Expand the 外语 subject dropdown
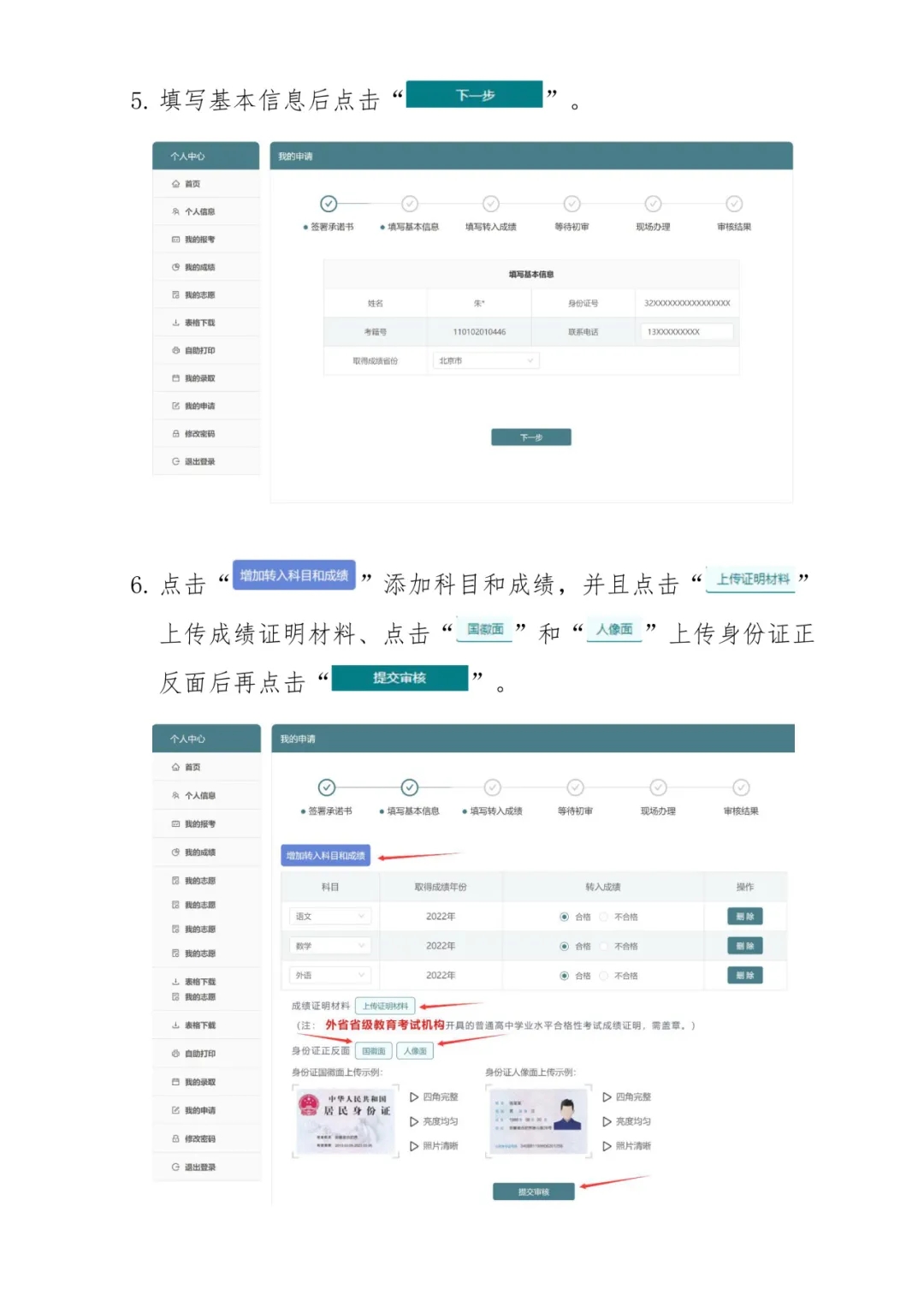The image size is (924, 1307). tap(329, 976)
